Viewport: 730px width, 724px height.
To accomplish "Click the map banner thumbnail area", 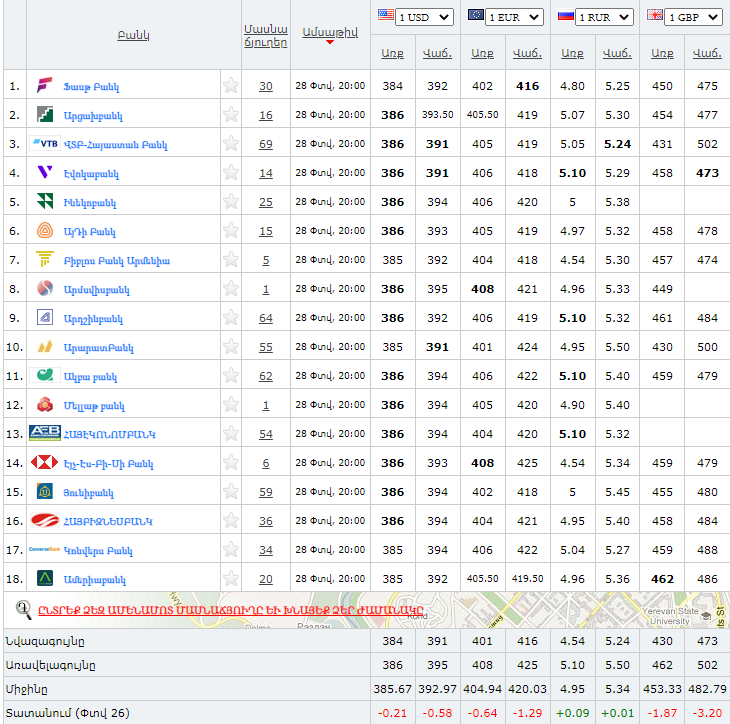I will 366,610.
